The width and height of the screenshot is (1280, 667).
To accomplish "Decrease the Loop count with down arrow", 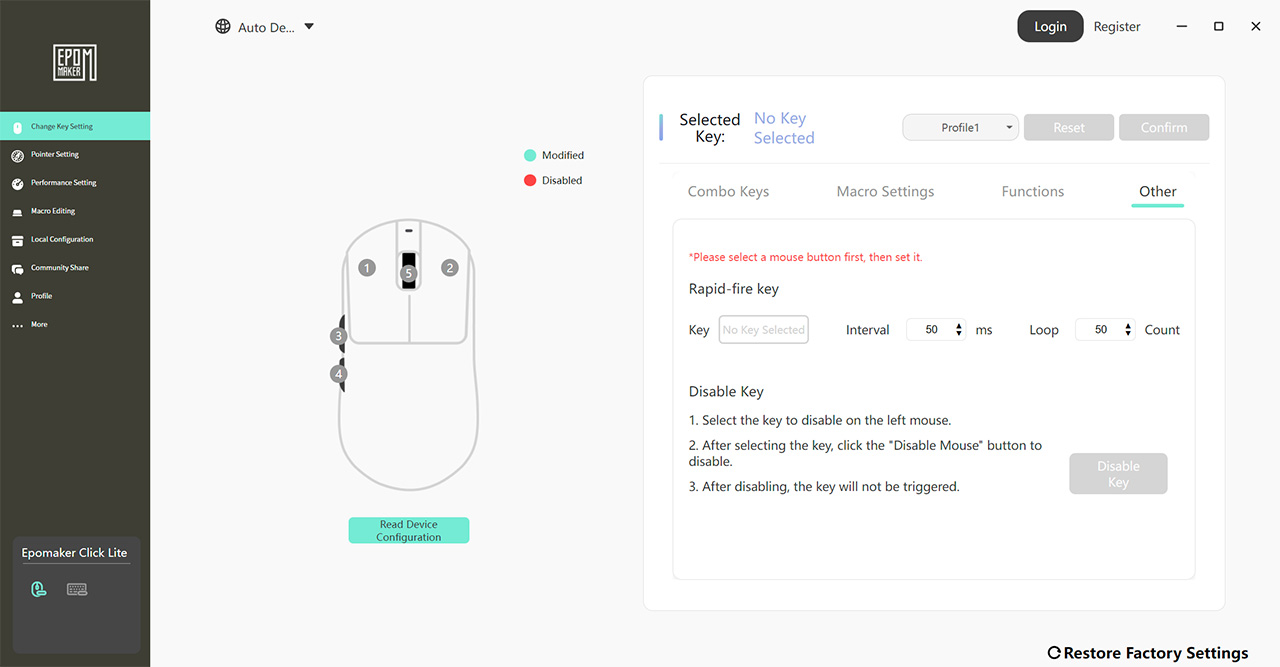I will pyautogui.click(x=1128, y=334).
